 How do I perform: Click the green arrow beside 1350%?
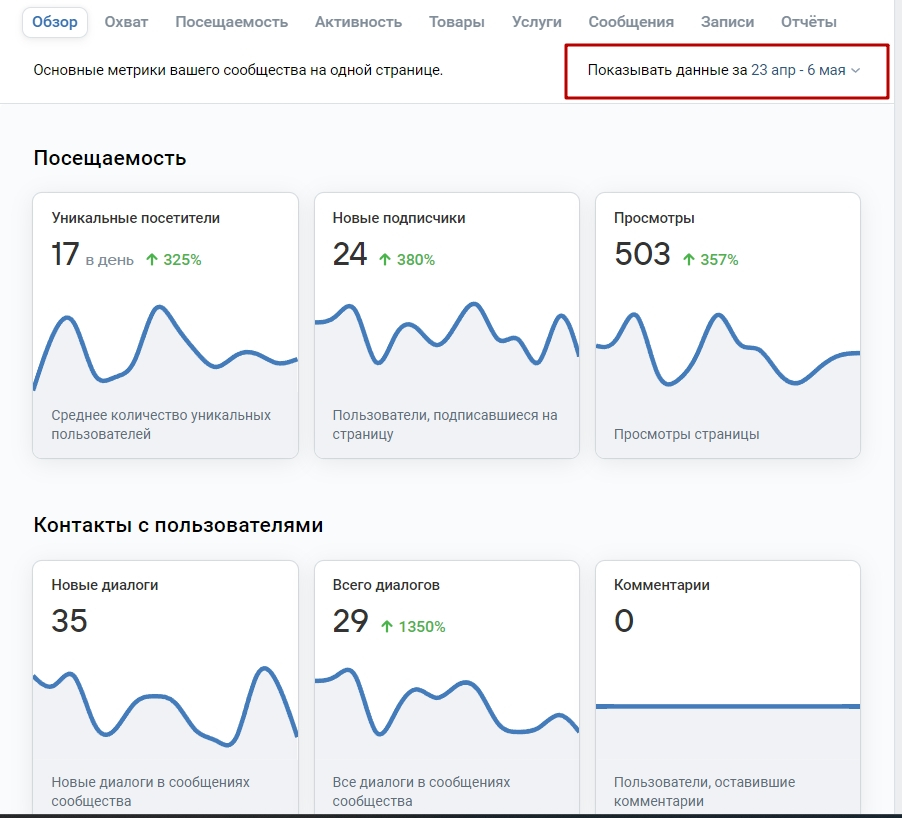point(386,627)
